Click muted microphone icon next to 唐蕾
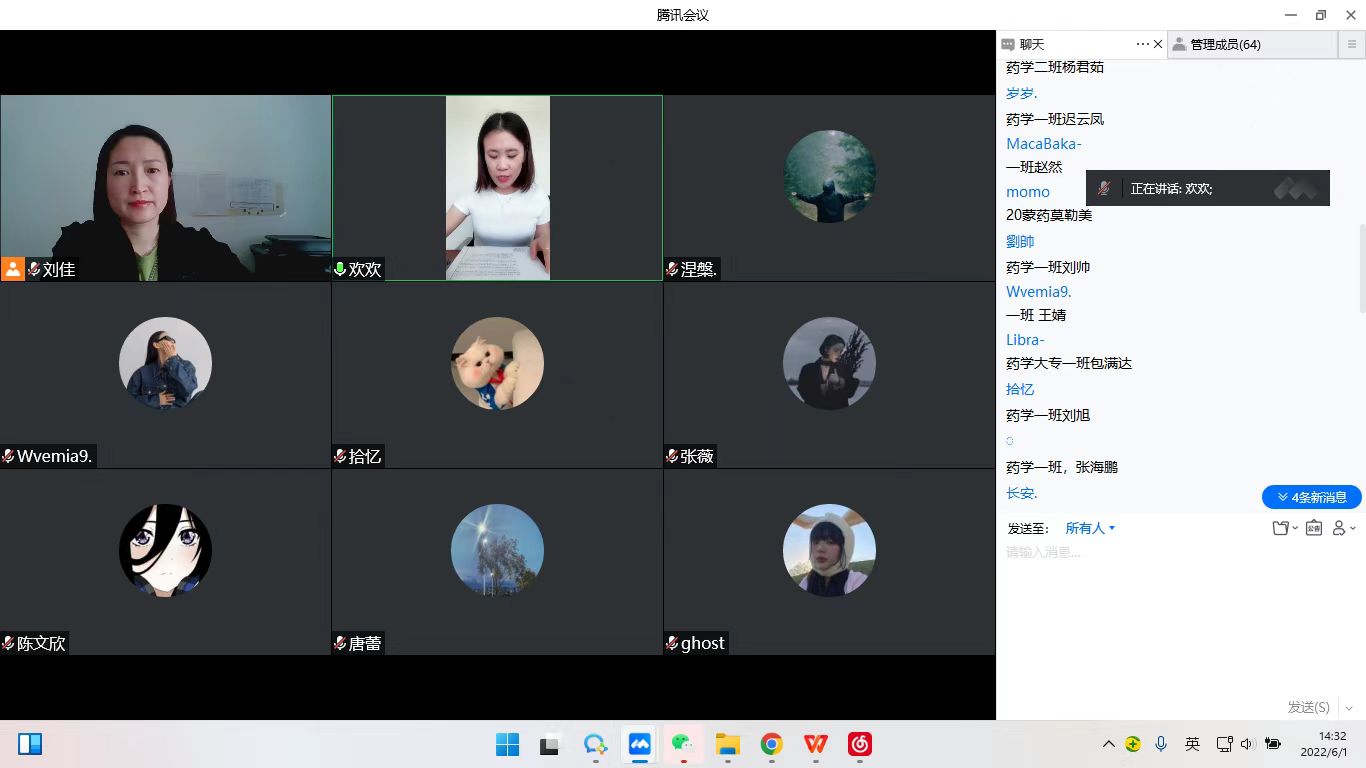1366x768 pixels. click(340, 643)
